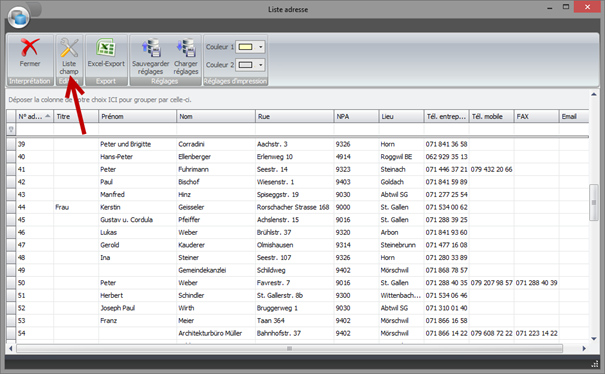This screenshot has width=605, height=374.
Task: Click the Tél. entrep... column header
Action: coord(446,116)
